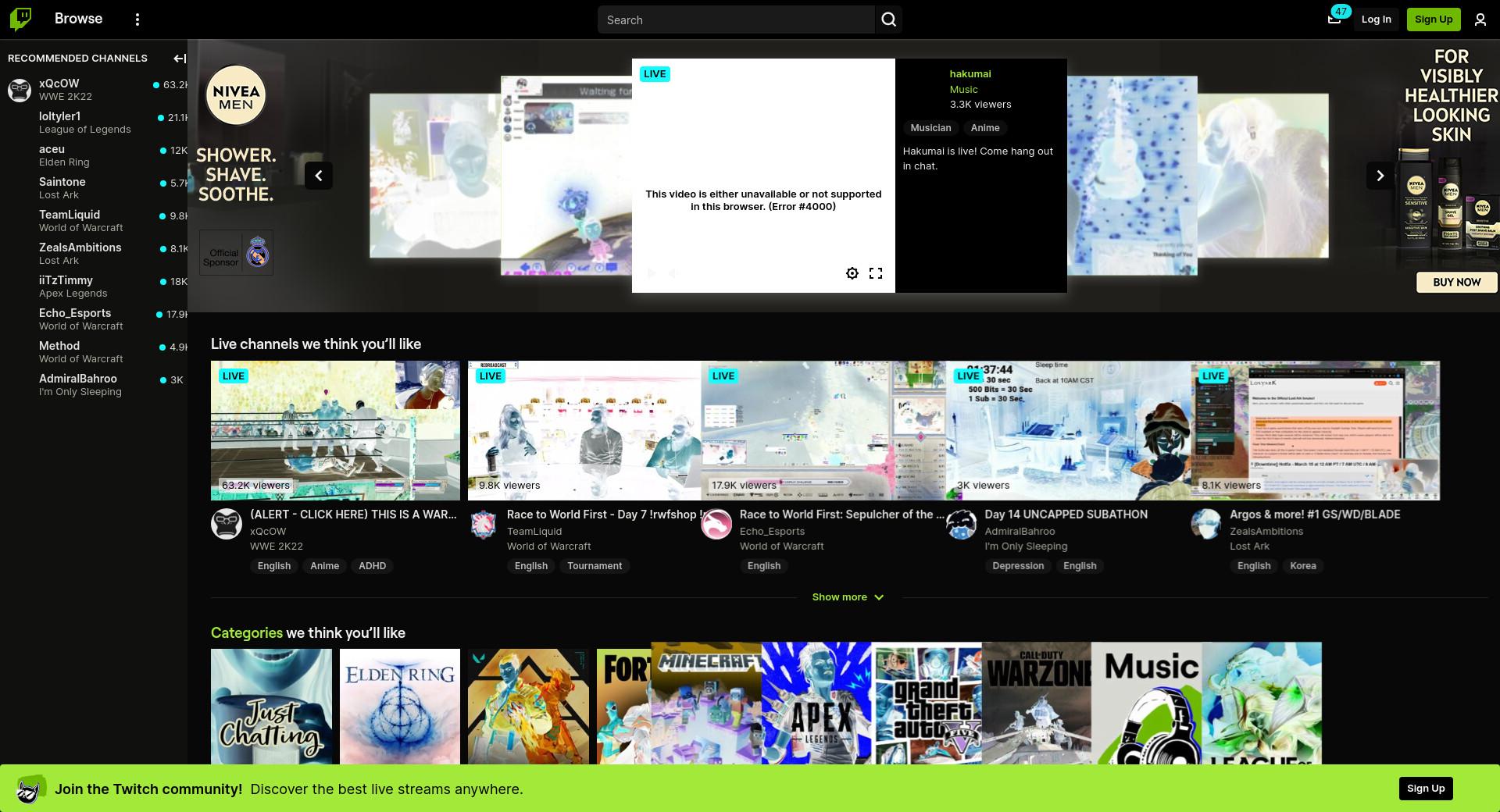
Task: Open Elden Ring category cover
Action: [400, 707]
